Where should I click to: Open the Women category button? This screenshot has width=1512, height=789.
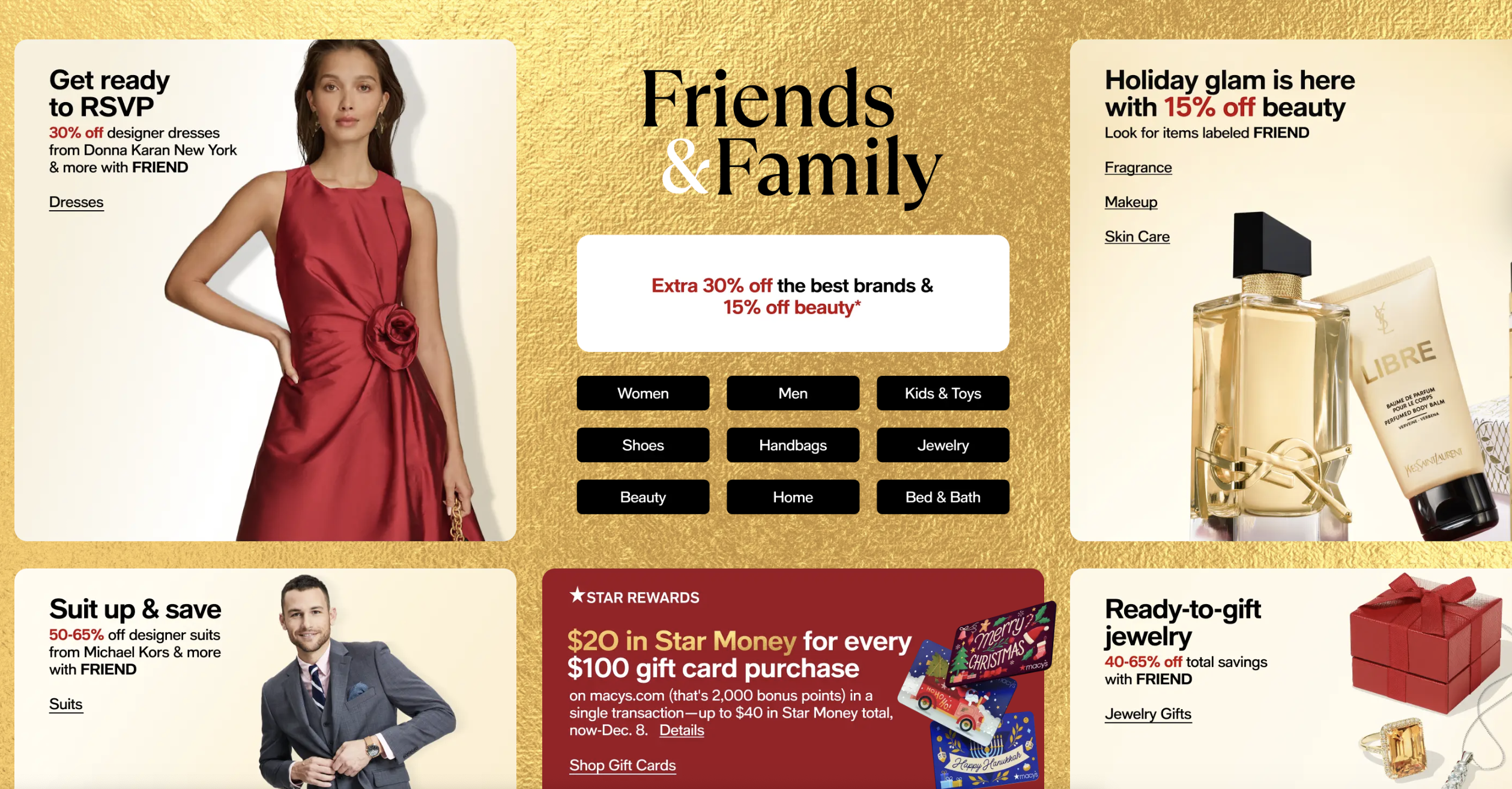(643, 393)
